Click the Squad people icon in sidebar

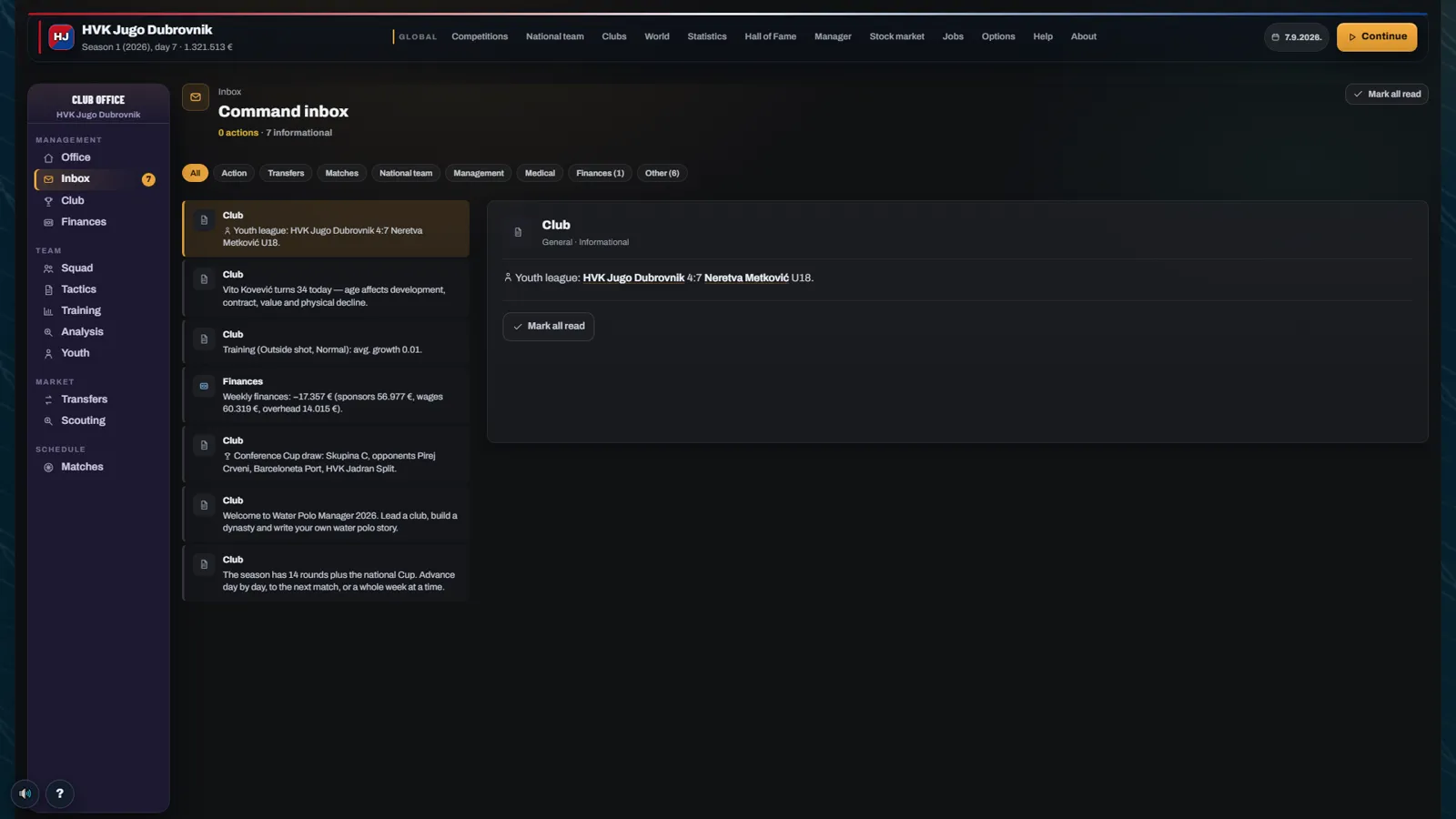[x=48, y=268]
